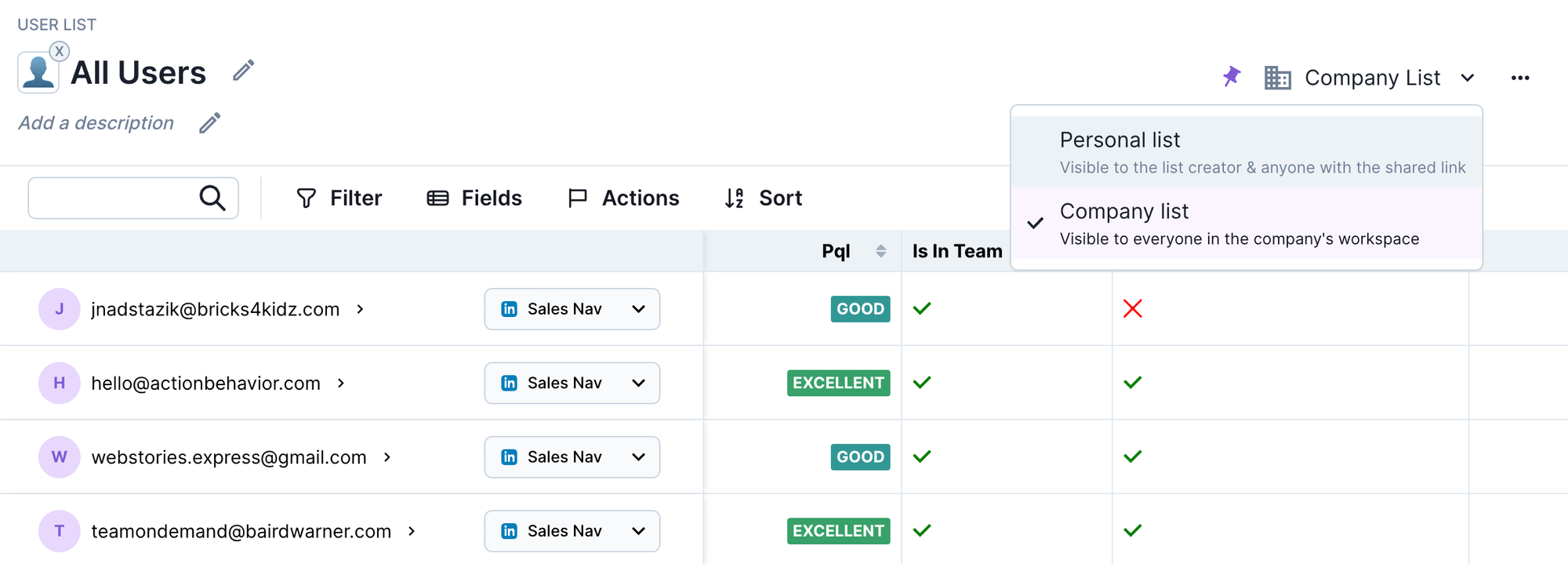Select the Personal list option

[x=1246, y=152]
